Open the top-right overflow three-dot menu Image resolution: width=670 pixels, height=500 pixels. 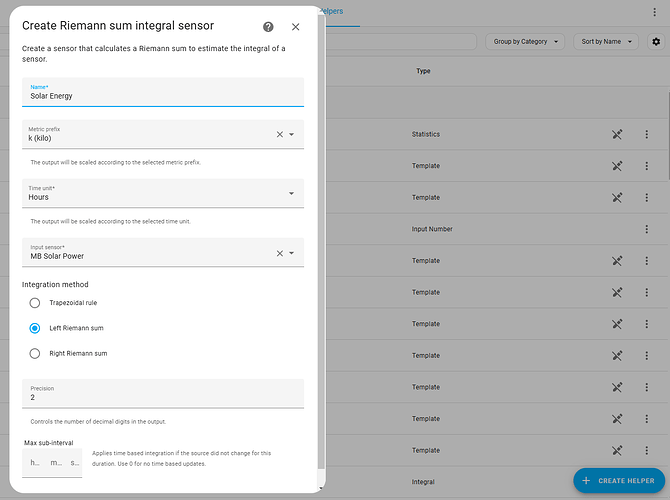pos(654,12)
